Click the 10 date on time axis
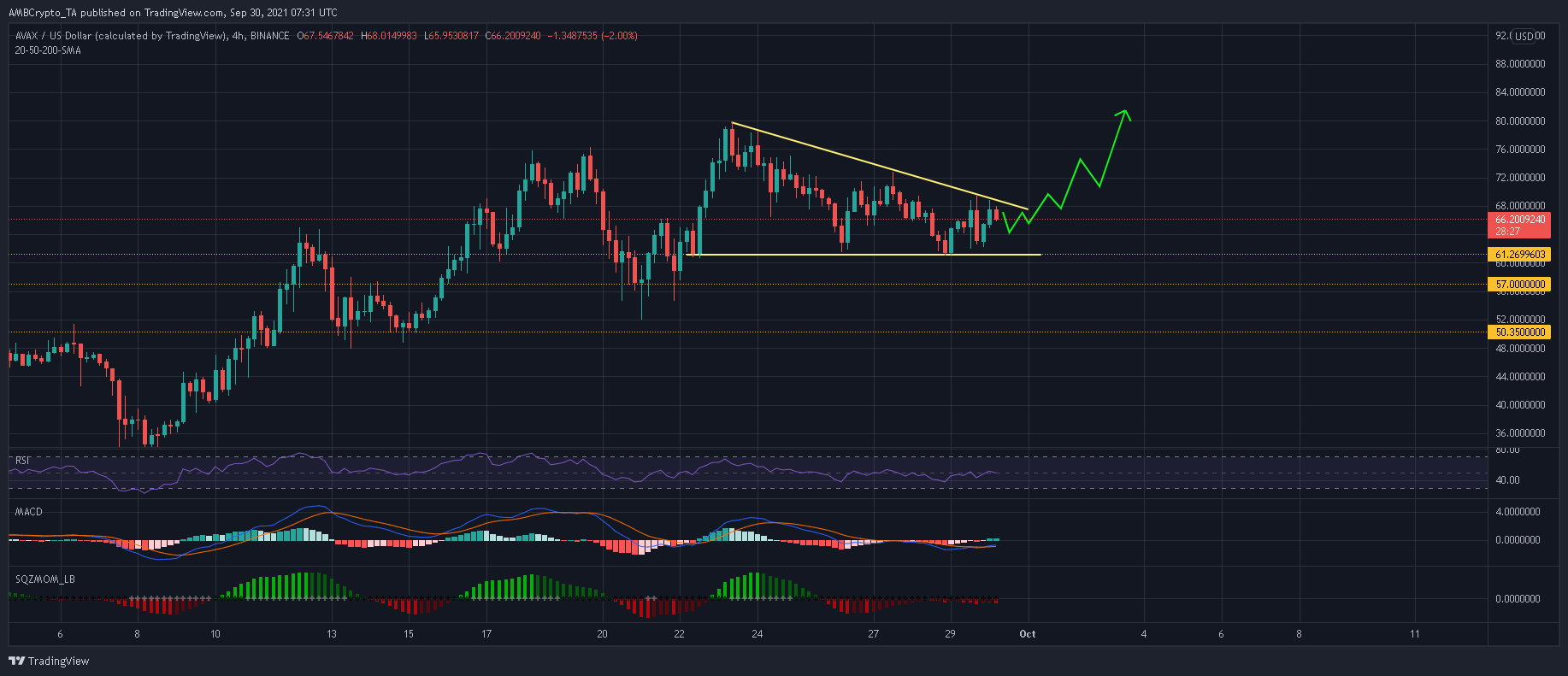1568x676 pixels. click(215, 634)
